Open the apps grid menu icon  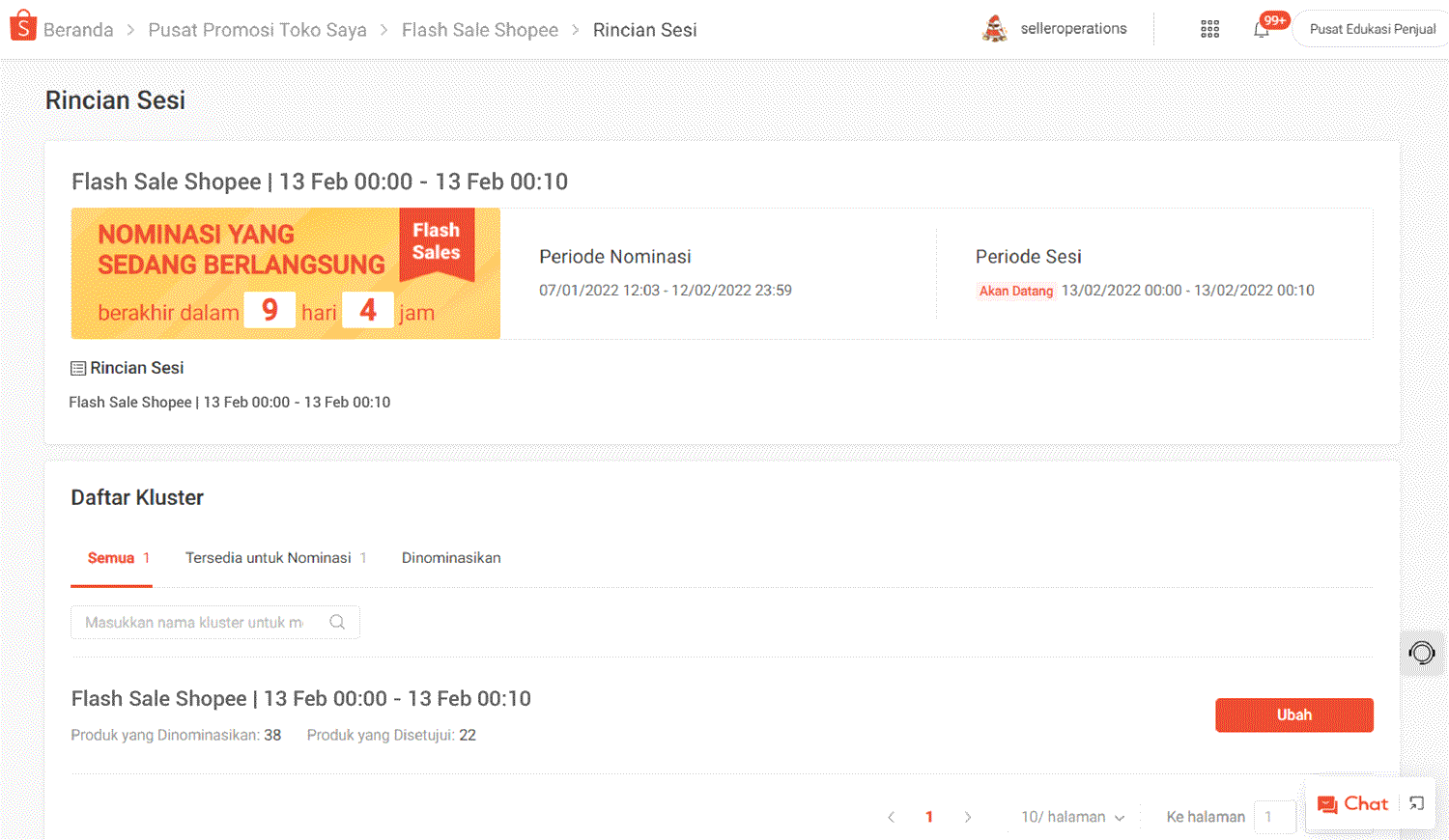click(1209, 29)
